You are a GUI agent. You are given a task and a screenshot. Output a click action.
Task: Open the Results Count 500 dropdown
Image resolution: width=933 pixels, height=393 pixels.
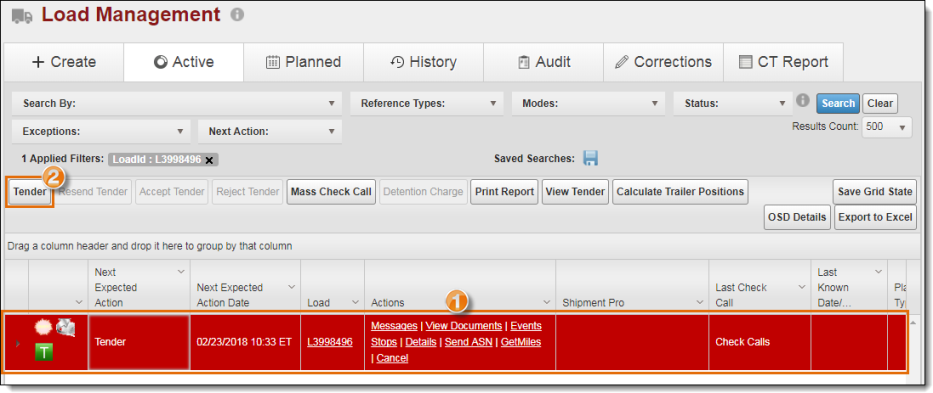(887, 127)
